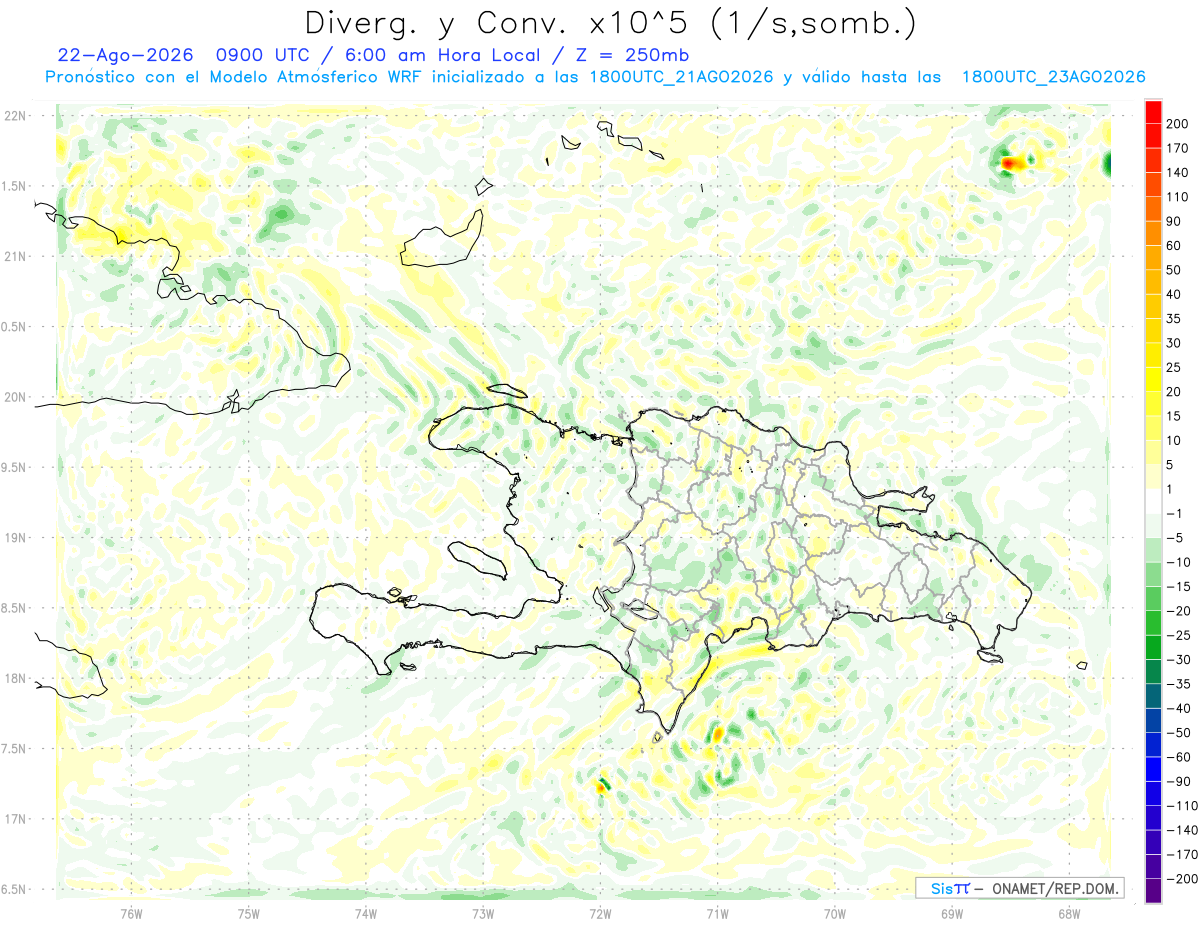Image resolution: width=1200 pixels, height=927 pixels.
Task: Click the '20N' latitude axis label
Action: tap(15, 397)
